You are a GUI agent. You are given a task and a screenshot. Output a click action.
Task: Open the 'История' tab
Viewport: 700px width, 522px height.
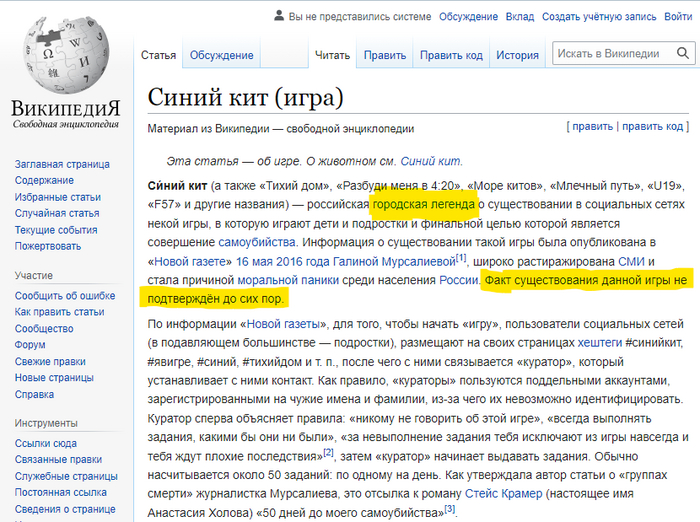(517, 55)
